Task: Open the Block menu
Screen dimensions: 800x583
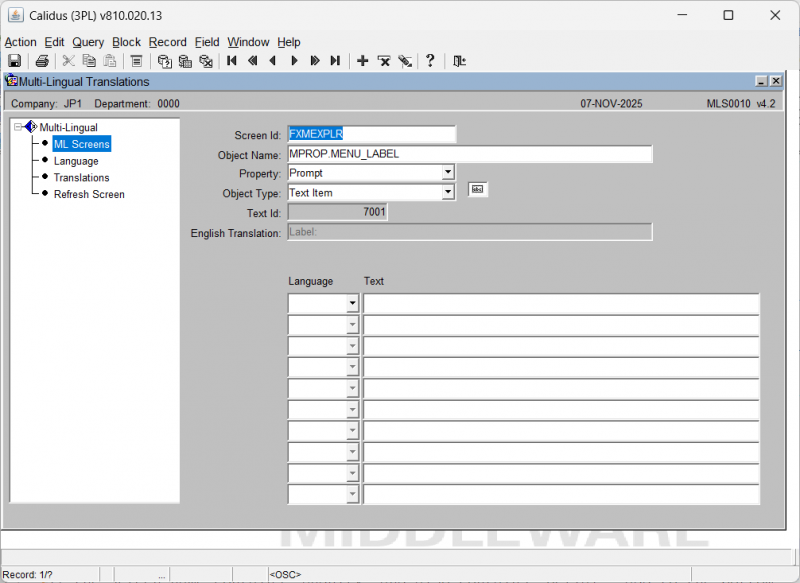Action: pos(127,42)
